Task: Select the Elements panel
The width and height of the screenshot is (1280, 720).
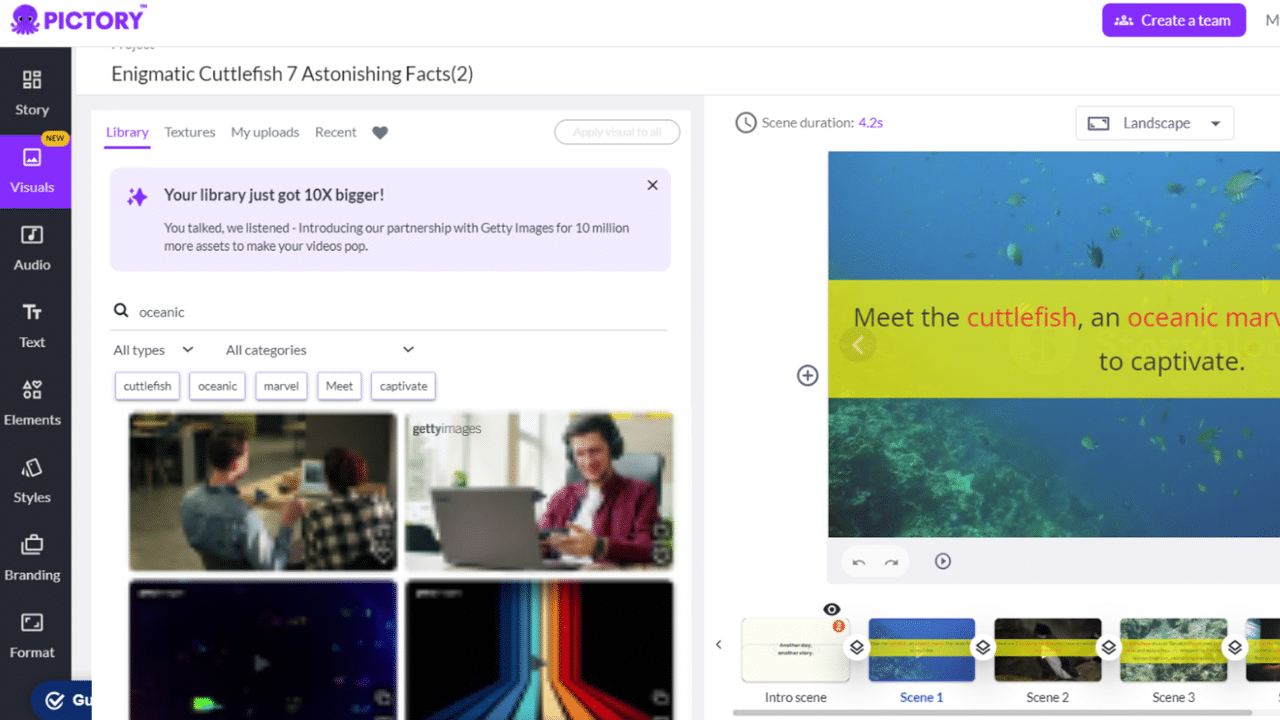Action: coord(32,405)
